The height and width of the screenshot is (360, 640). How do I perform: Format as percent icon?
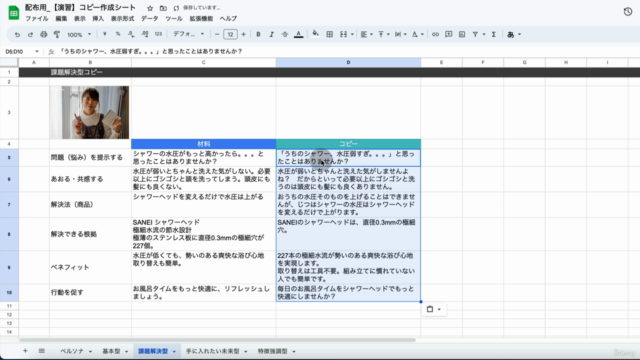pos(118,34)
